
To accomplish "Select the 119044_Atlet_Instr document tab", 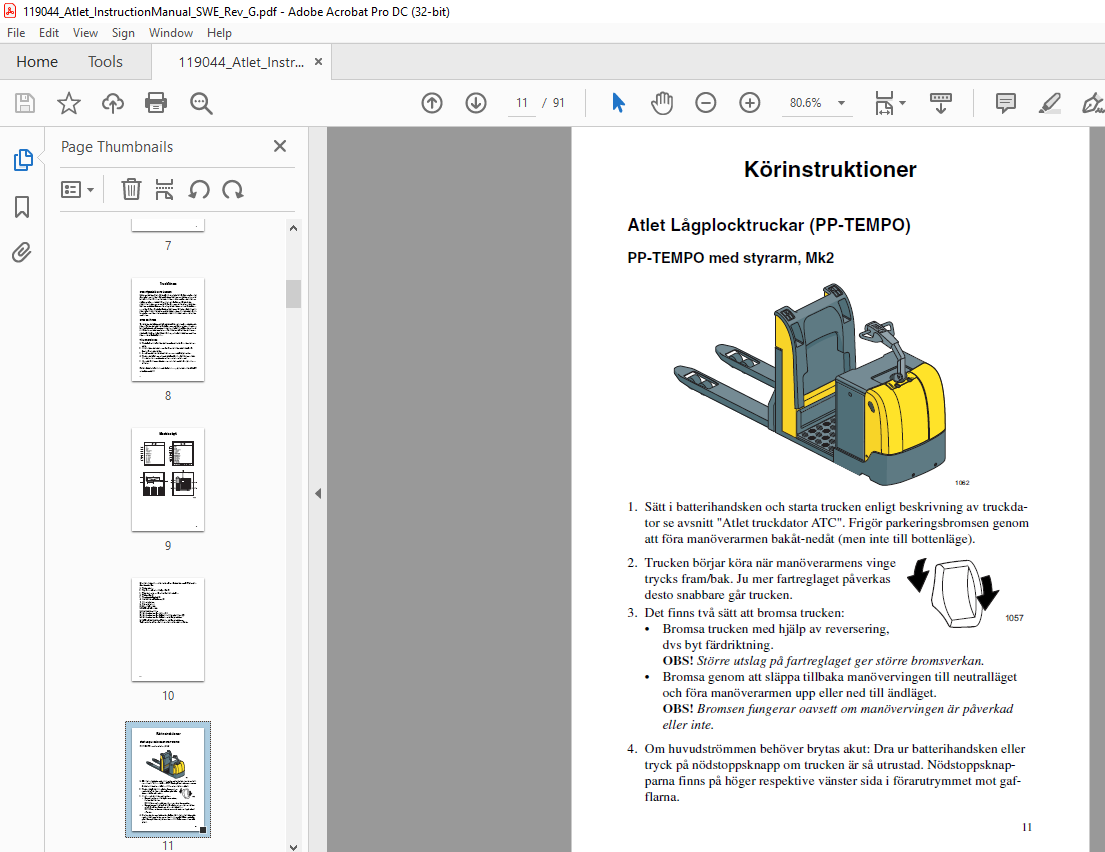I will coord(240,62).
